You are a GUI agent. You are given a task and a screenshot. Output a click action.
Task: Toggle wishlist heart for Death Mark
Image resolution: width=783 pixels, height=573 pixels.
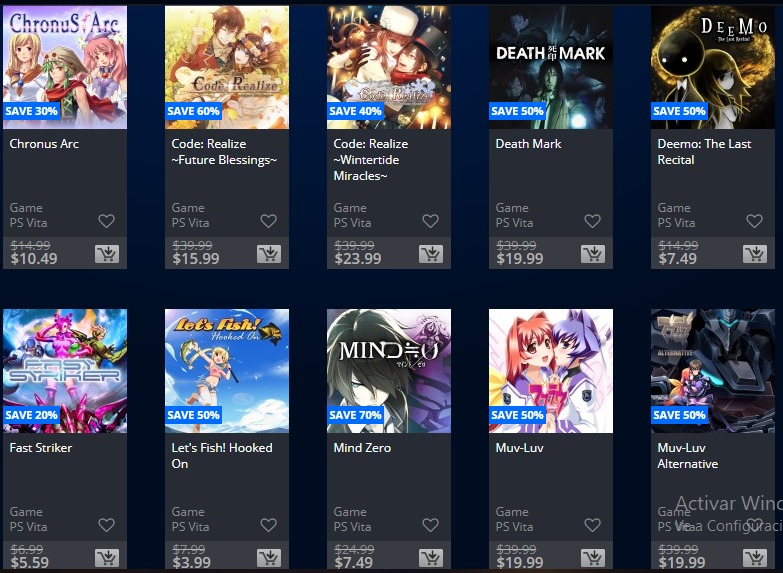point(592,221)
